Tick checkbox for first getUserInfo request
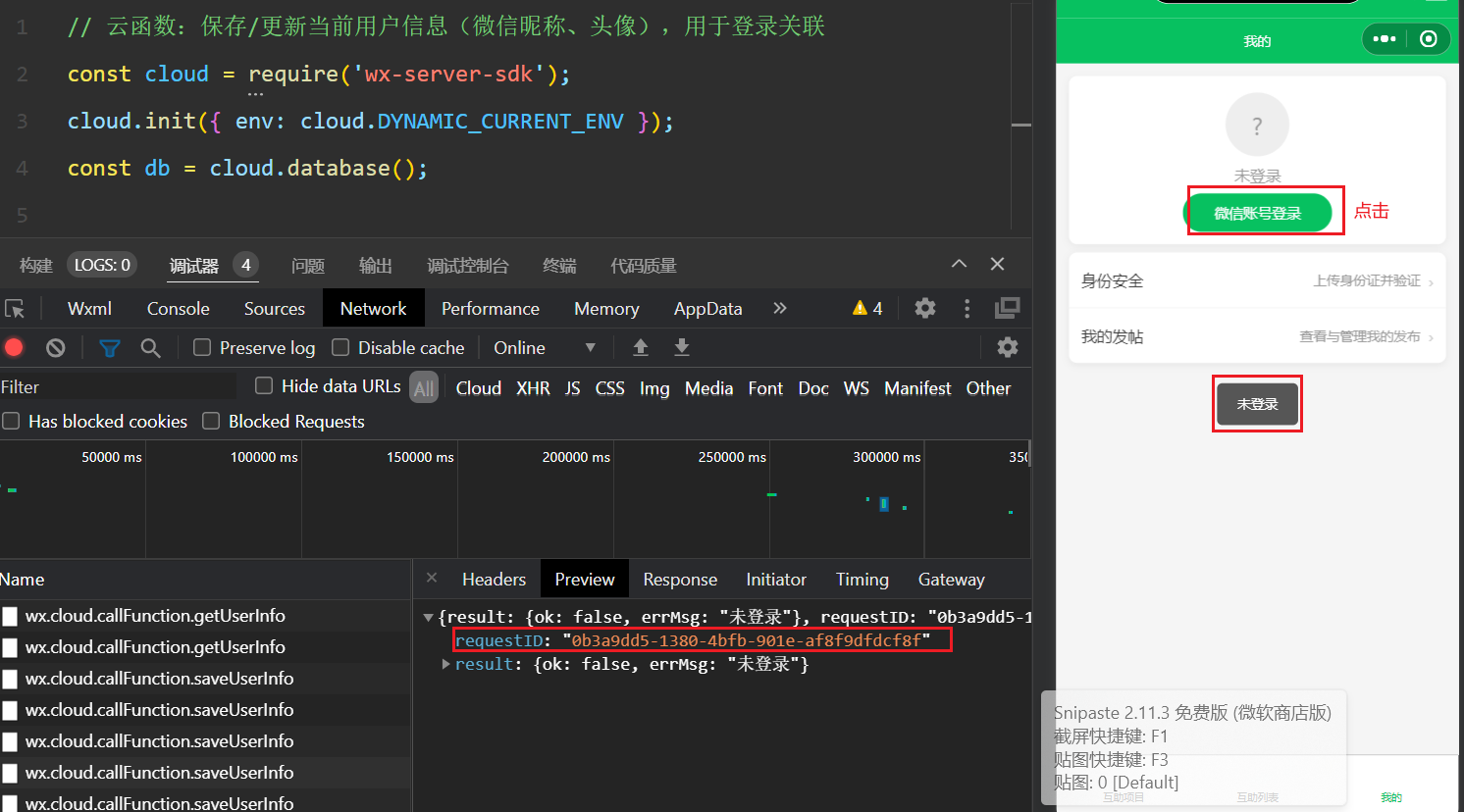The image size is (1464, 812). coord(10,616)
